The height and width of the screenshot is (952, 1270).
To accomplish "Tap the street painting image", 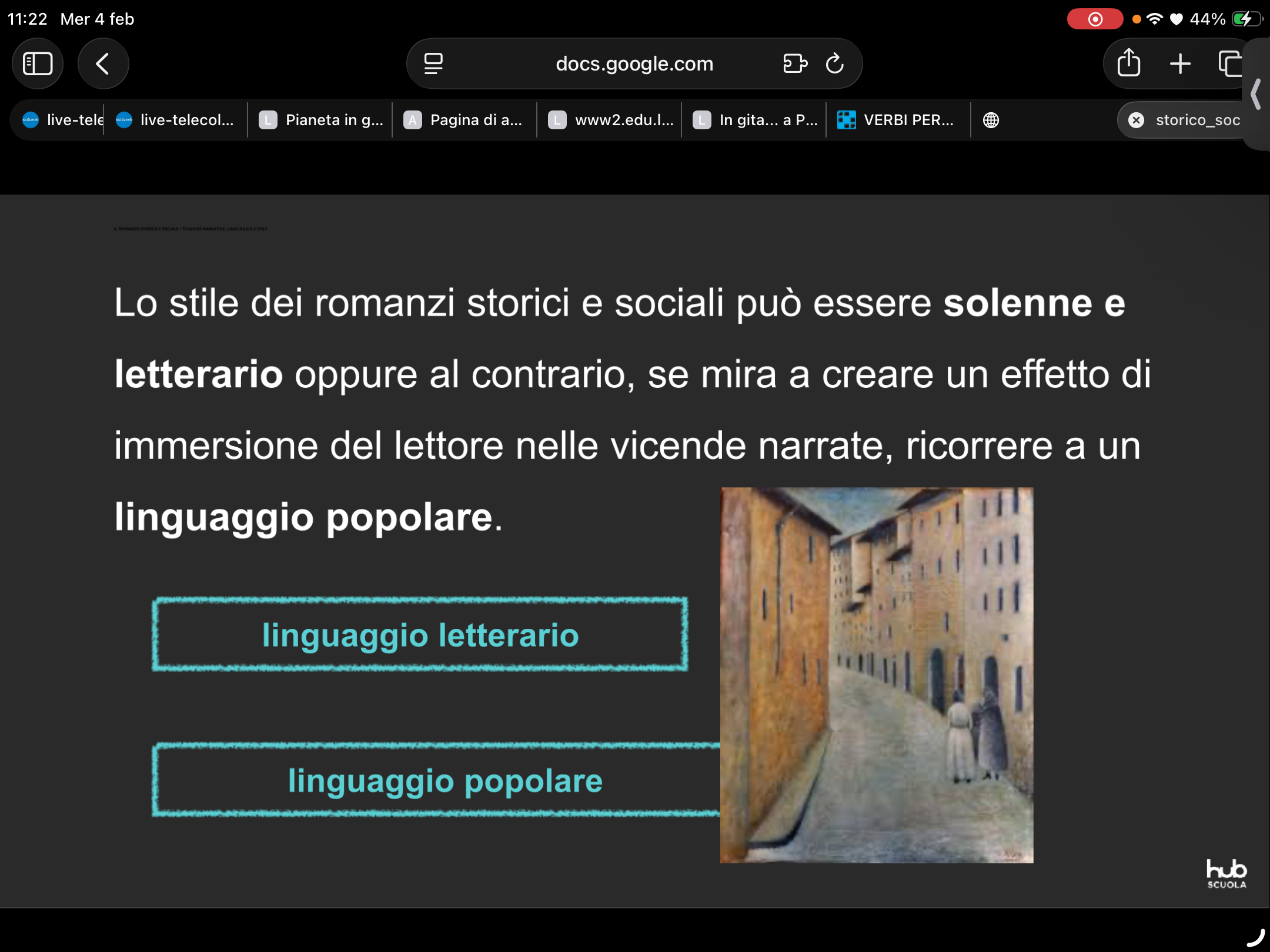I will 877,675.
